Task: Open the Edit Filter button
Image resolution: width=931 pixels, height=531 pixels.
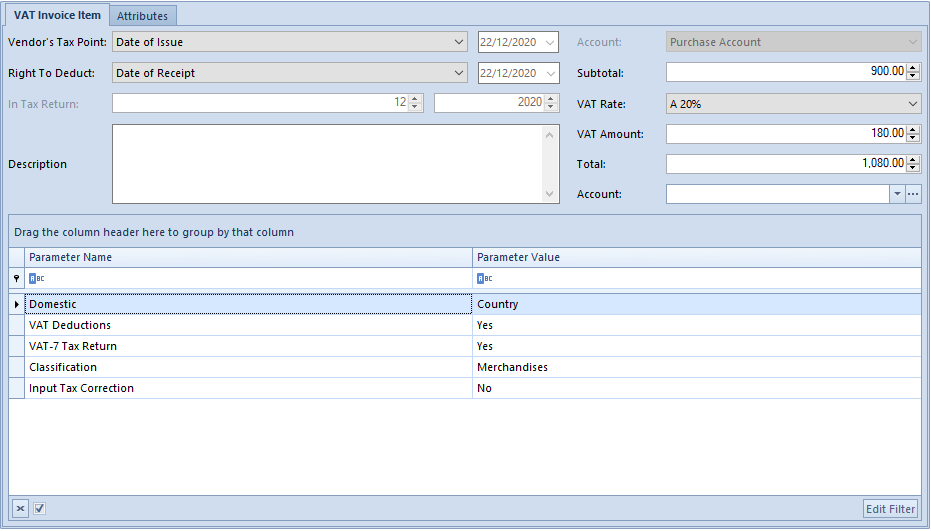Action: (x=890, y=509)
